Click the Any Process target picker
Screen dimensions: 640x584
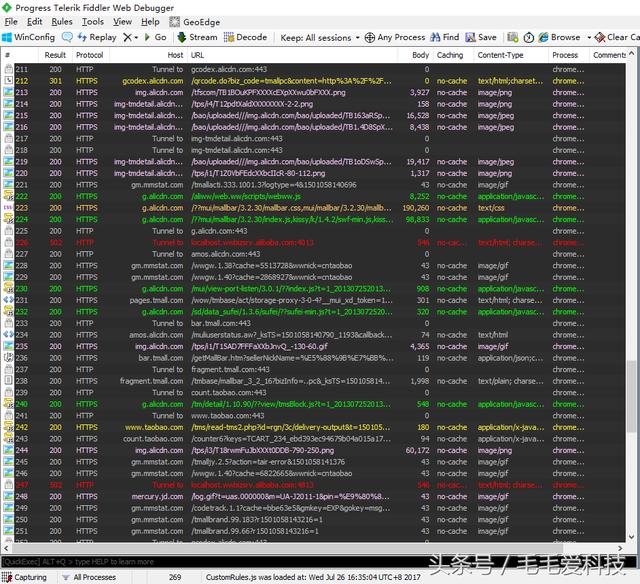coord(395,37)
